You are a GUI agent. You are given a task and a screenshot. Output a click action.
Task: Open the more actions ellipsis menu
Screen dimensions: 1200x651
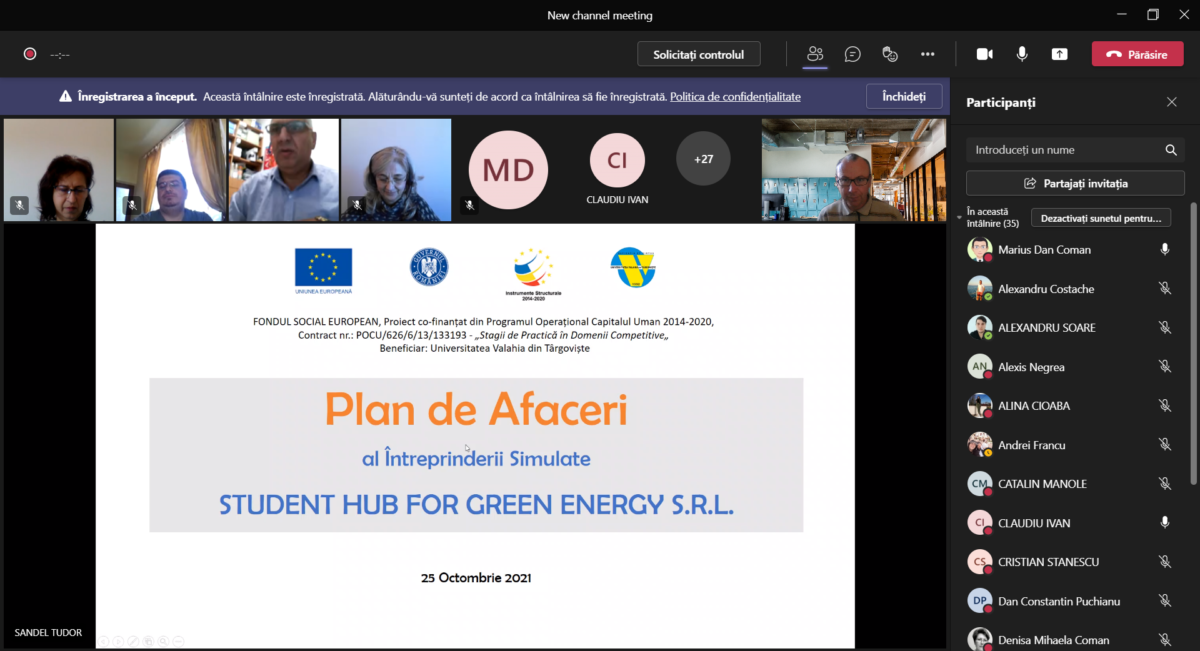pos(927,54)
